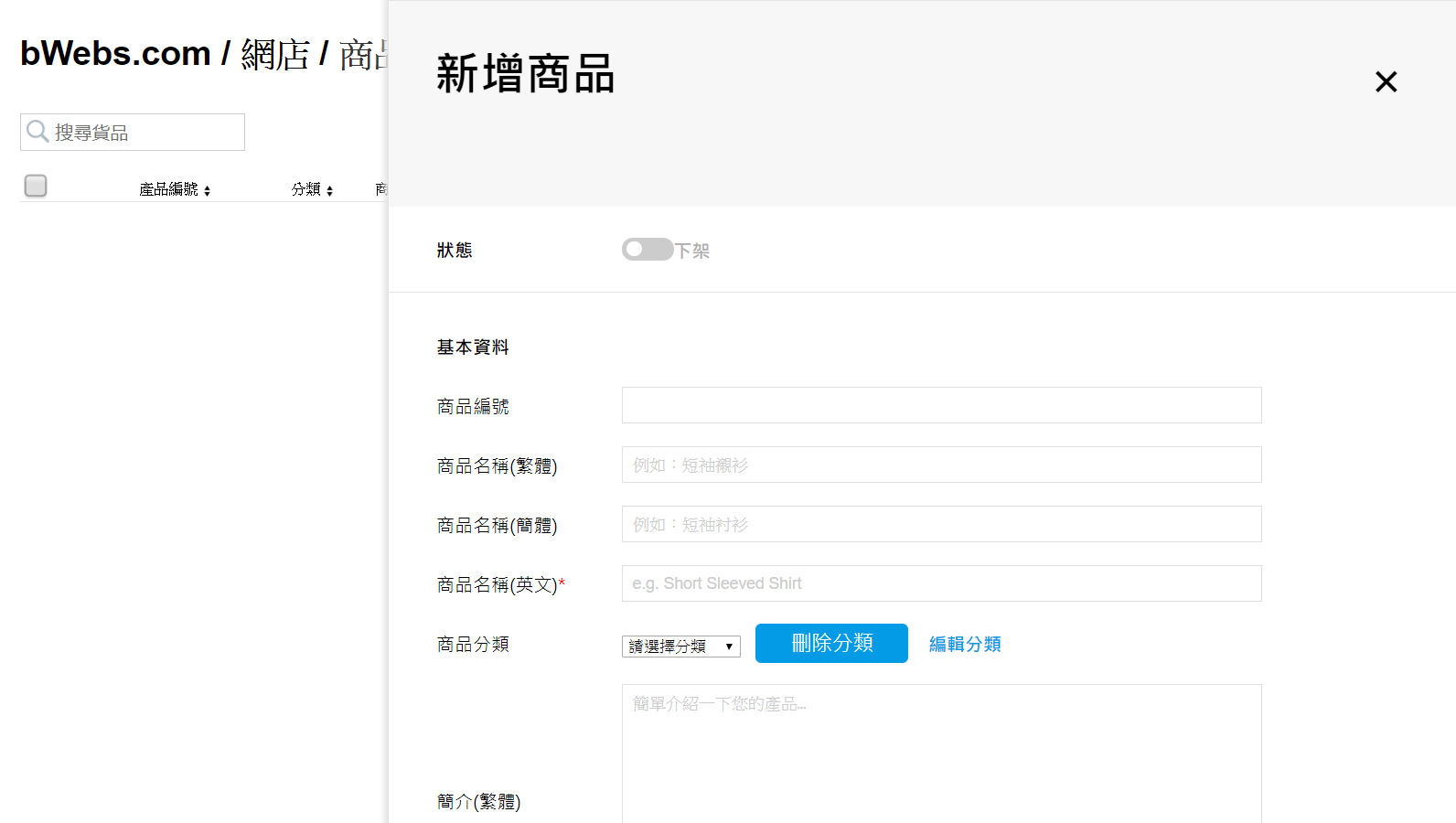1456x823 pixels.
Task: Sort by 產品編號 column header
Action: coord(168,189)
